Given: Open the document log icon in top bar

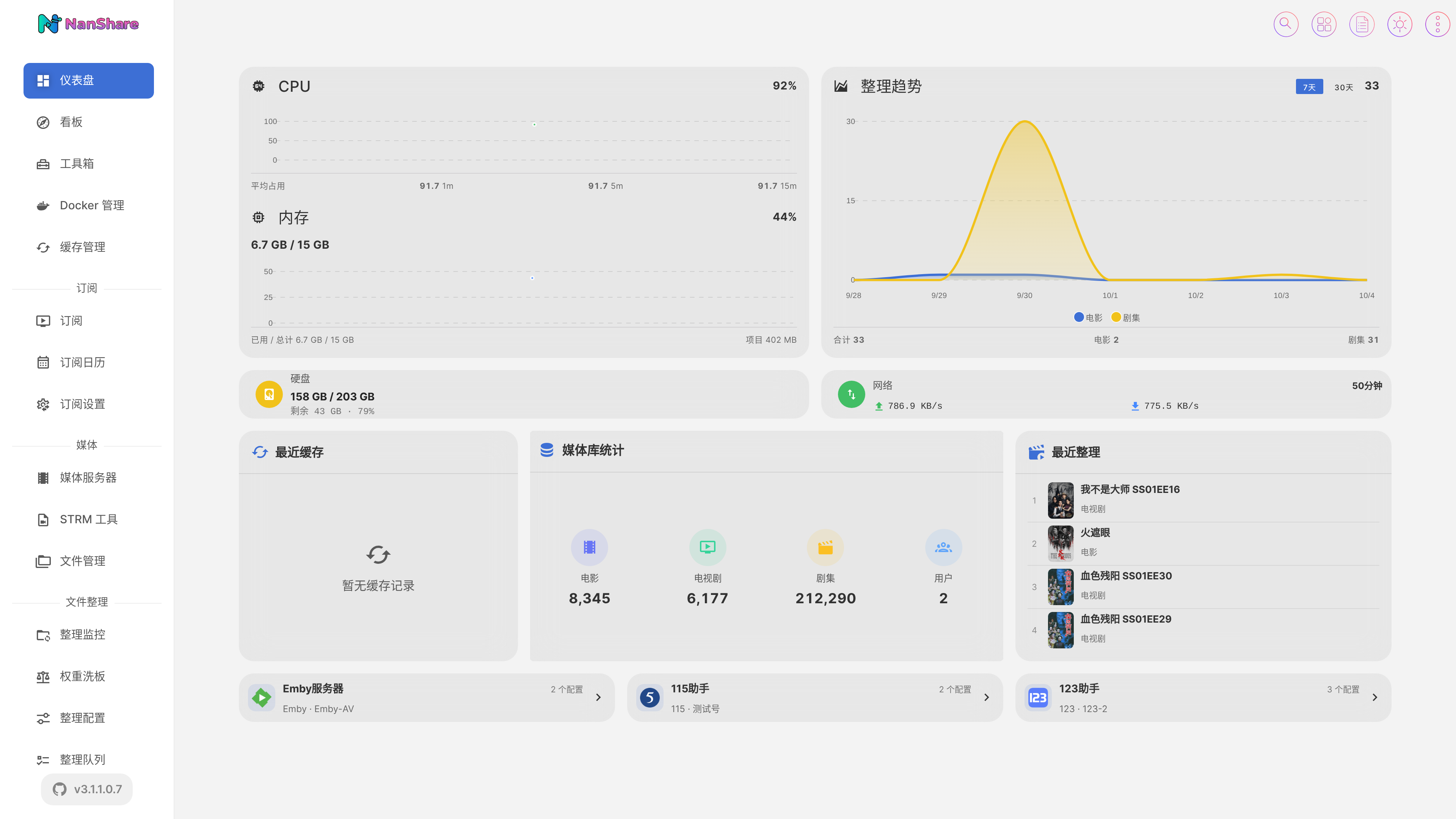Looking at the screenshot, I should point(1362,24).
